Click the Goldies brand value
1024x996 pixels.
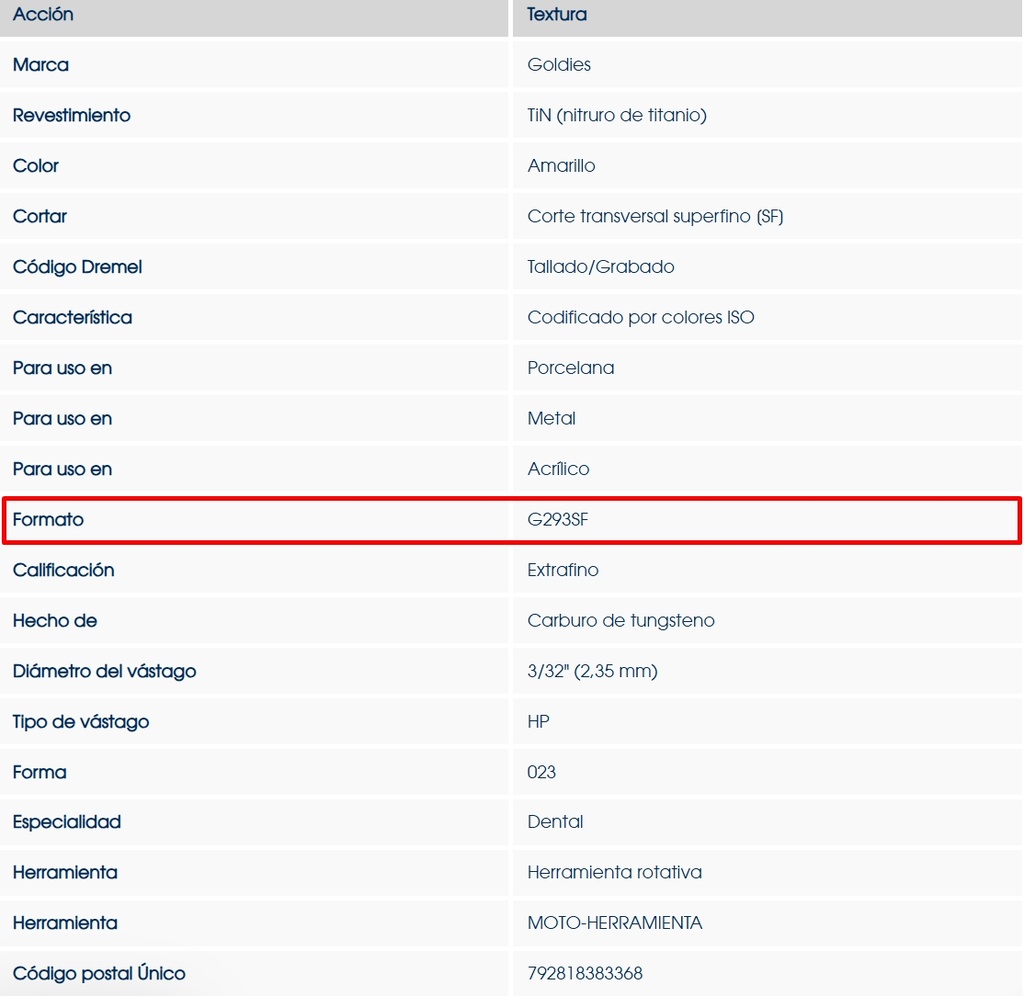[559, 65]
